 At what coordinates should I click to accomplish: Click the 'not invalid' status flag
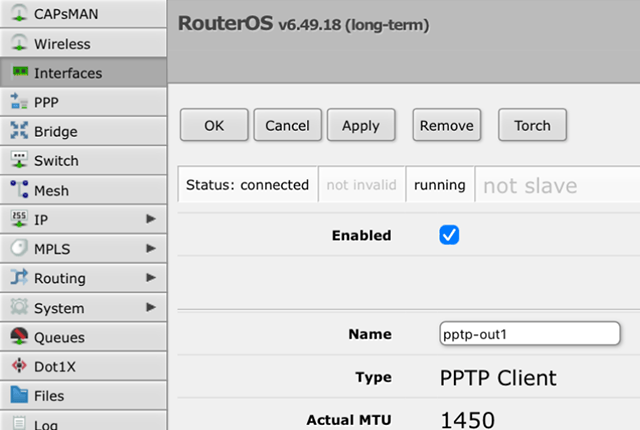[x=361, y=184]
